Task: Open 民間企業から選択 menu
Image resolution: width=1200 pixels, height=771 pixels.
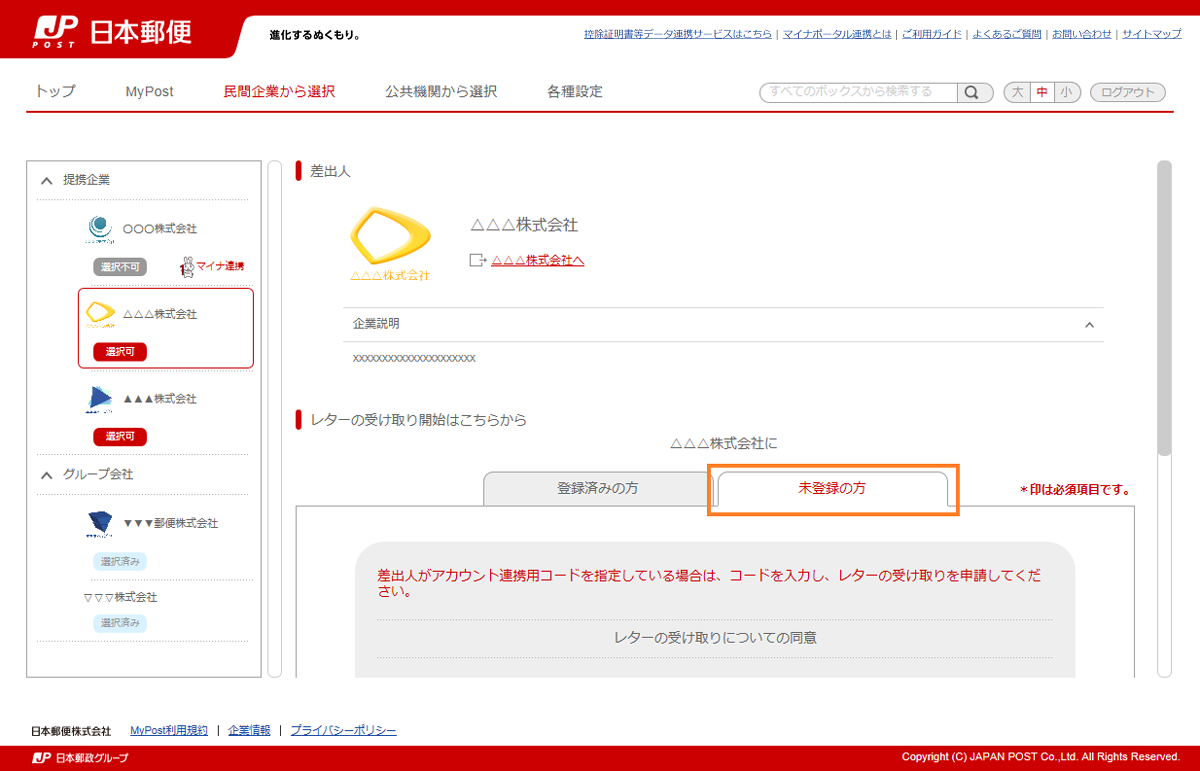Action: pyautogui.click(x=279, y=91)
